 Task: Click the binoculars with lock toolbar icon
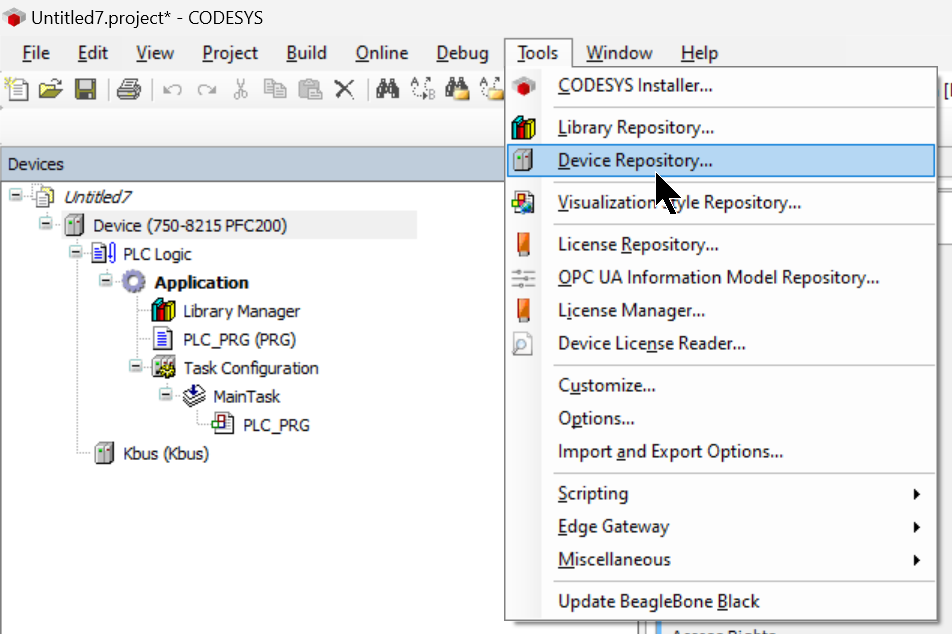tap(457, 89)
